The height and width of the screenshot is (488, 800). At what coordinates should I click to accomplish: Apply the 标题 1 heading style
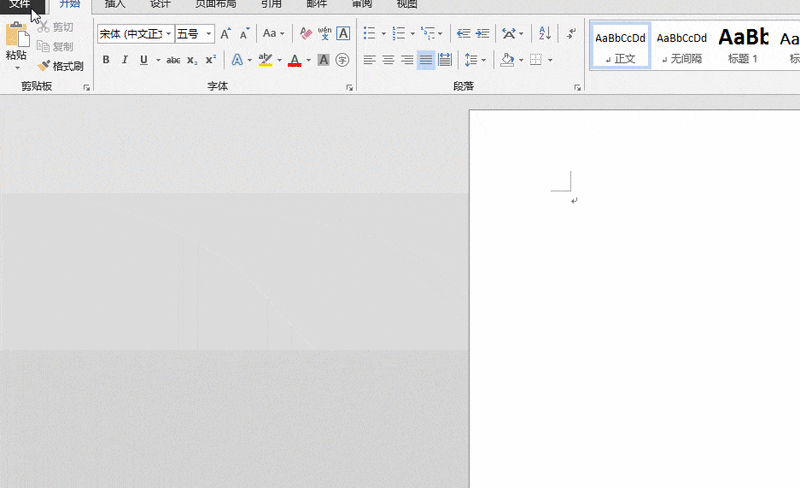743,46
